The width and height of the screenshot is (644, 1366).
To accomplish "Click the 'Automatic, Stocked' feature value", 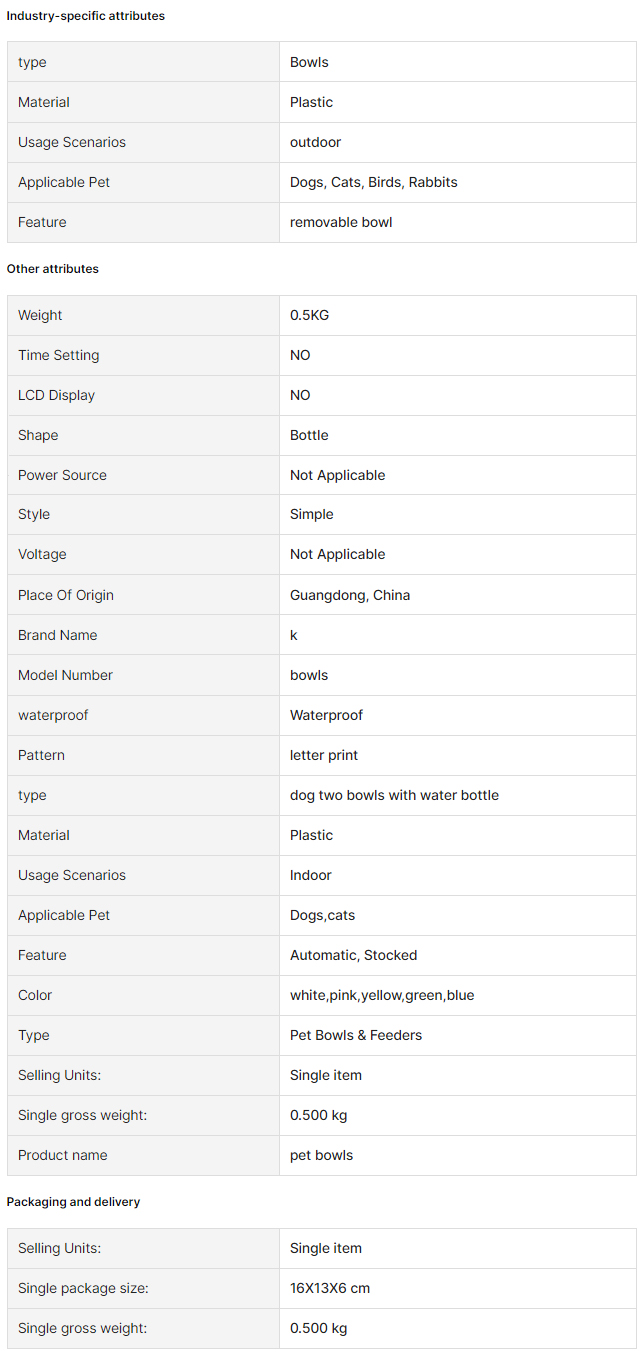I will [353, 955].
